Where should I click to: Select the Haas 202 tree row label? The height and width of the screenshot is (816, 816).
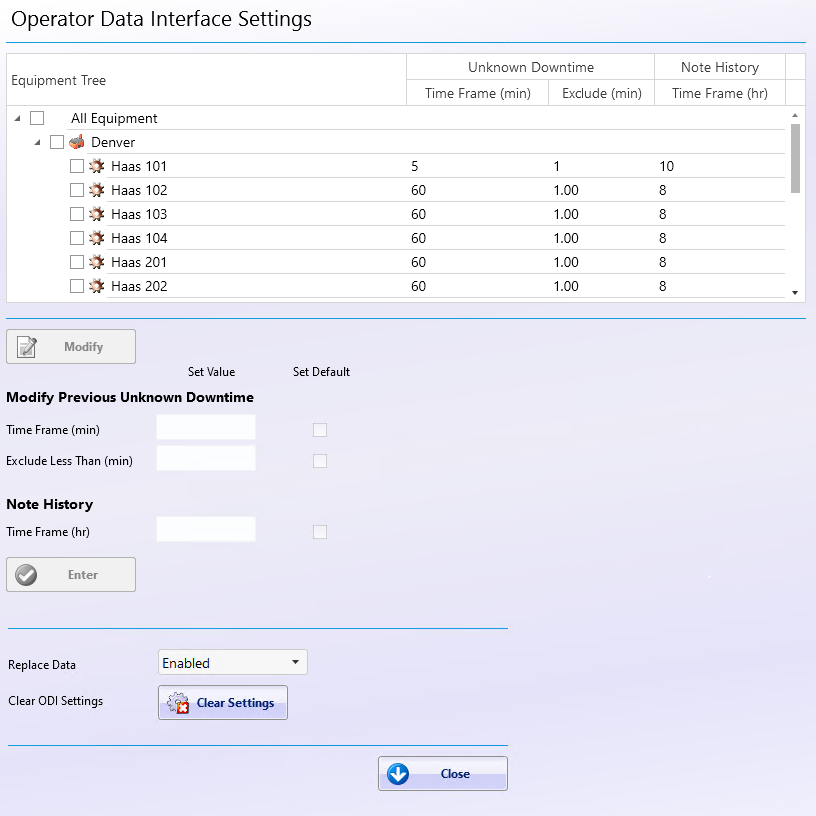(x=139, y=286)
